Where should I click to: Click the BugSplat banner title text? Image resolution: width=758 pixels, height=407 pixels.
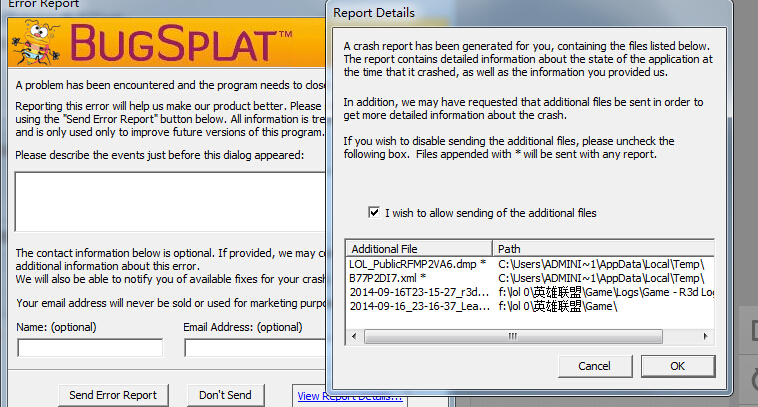(180, 44)
